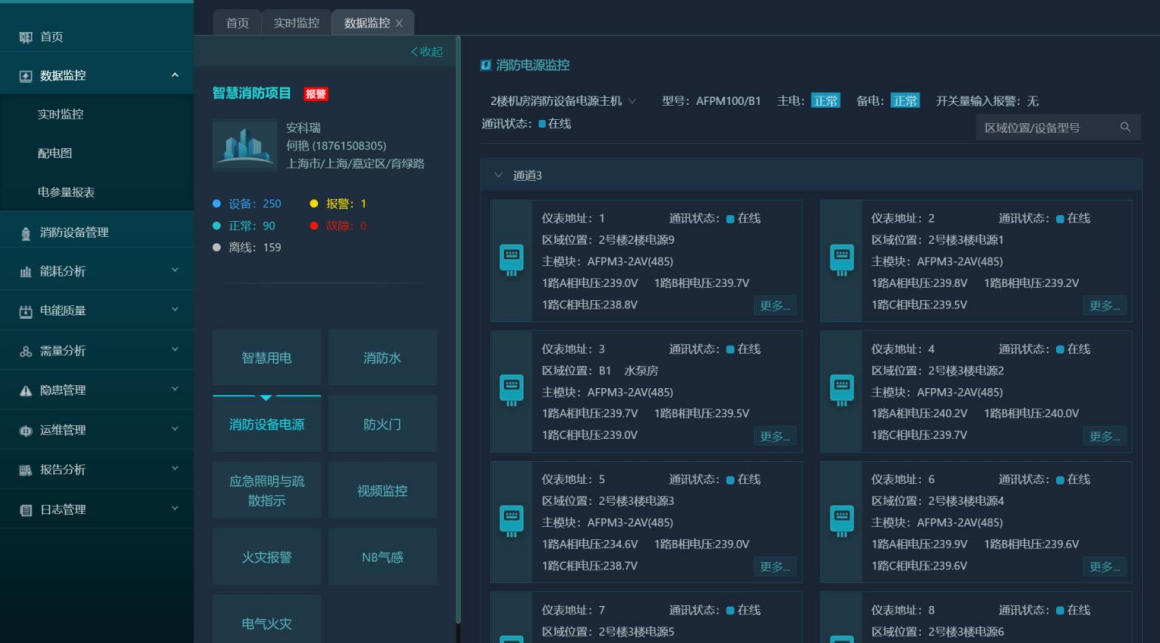Click 更多 on the 仪表地址 3 card
Viewport: 1160px width, 643px height.
pyautogui.click(x=775, y=437)
